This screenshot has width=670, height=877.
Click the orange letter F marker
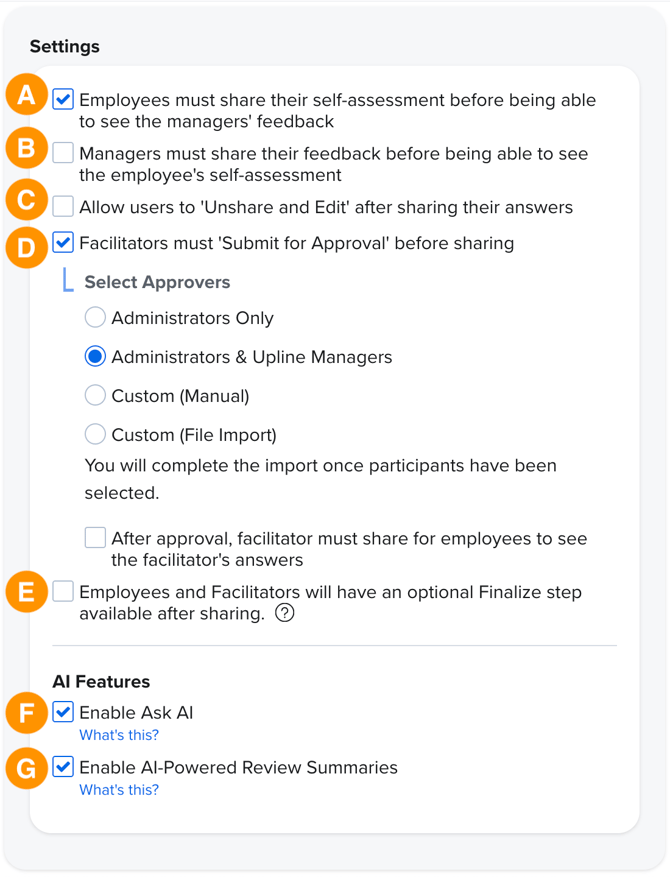click(27, 714)
